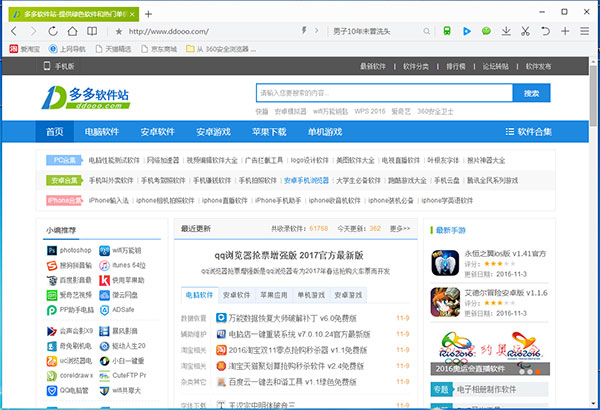The image size is (600, 410).
Task: Open the Rio 2016 Olympics banner
Action: [490, 352]
